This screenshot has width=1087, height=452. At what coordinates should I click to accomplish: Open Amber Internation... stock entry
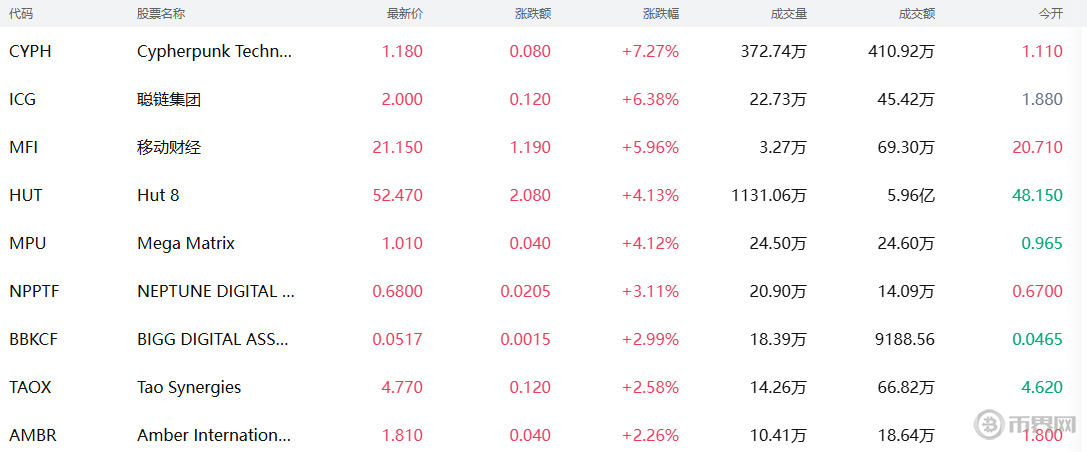214,435
